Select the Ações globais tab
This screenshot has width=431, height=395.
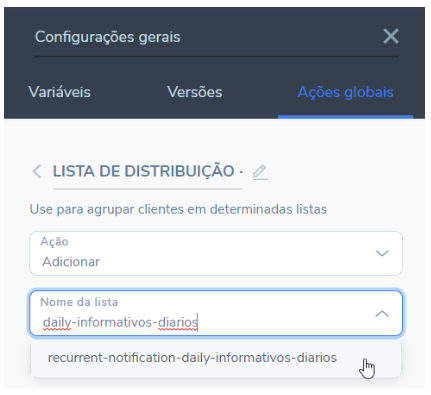click(x=345, y=92)
